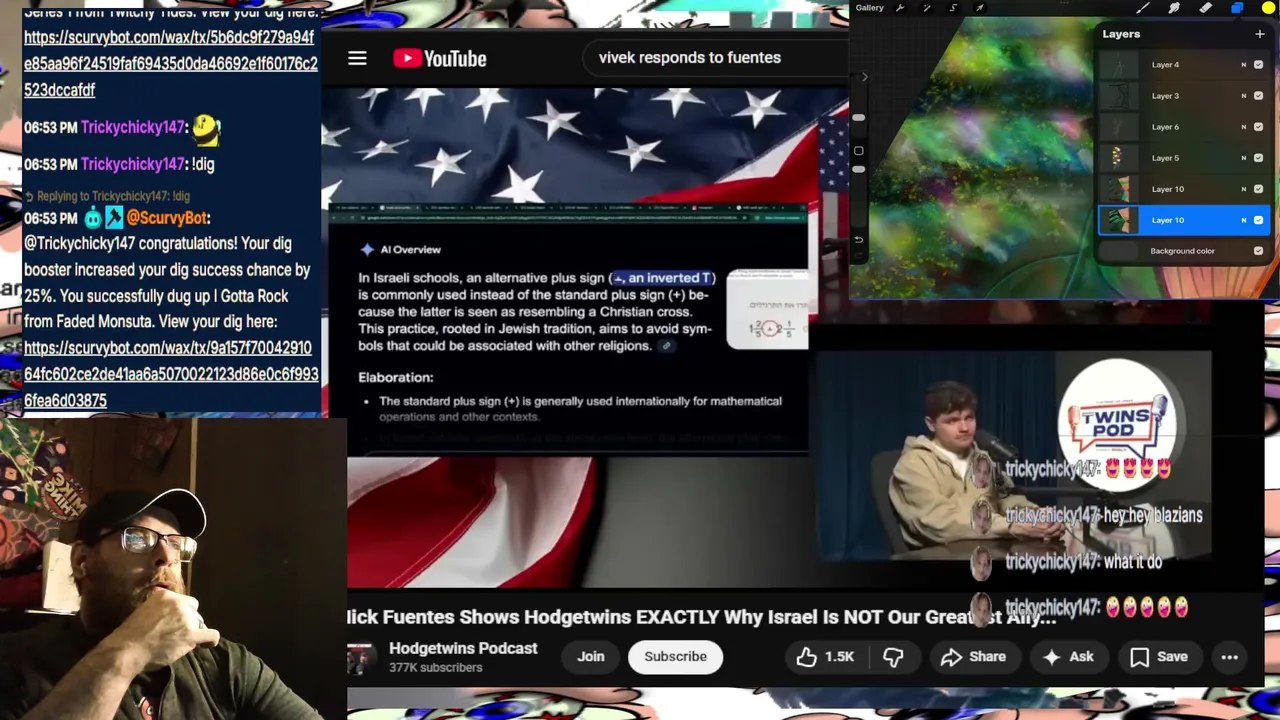Open blend mode N for Layer 3
1280x720 pixels.
click(x=1244, y=96)
